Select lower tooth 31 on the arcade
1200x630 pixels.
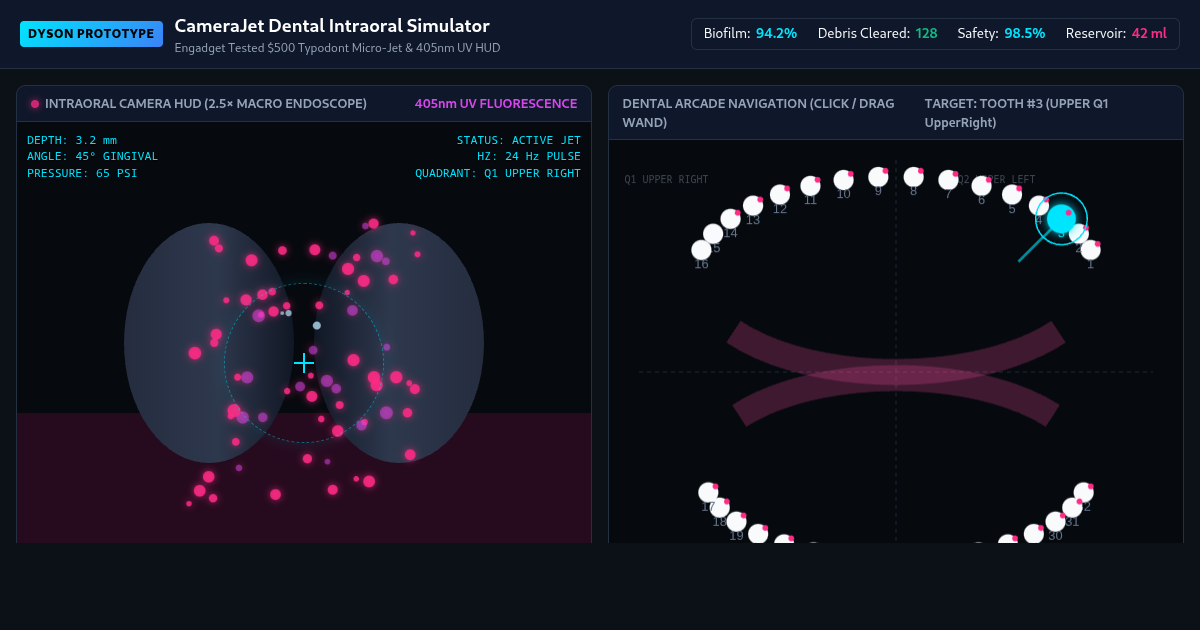(x=1072, y=508)
